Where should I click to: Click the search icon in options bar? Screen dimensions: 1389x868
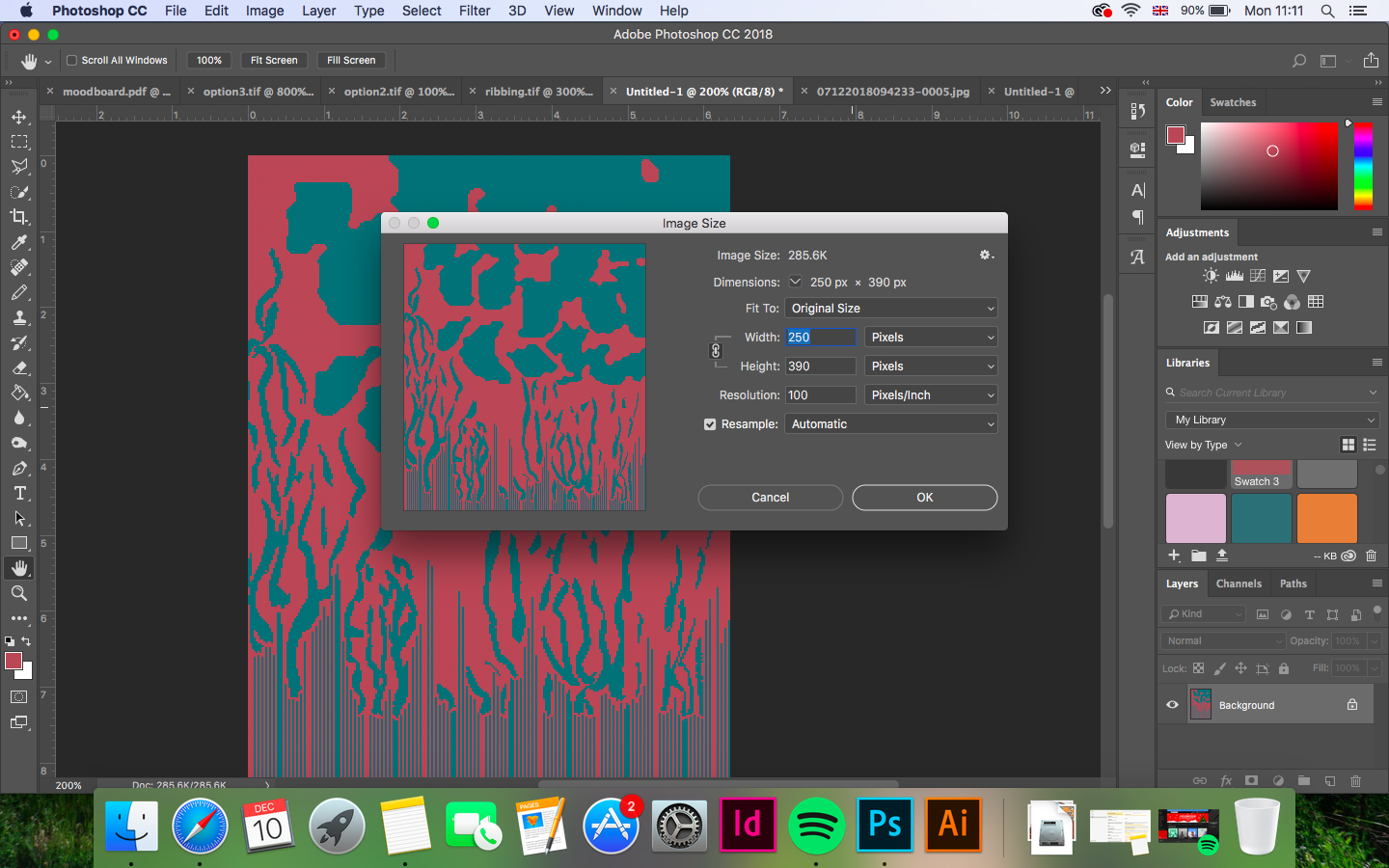pyautogui.click(x=1299, y=61)
